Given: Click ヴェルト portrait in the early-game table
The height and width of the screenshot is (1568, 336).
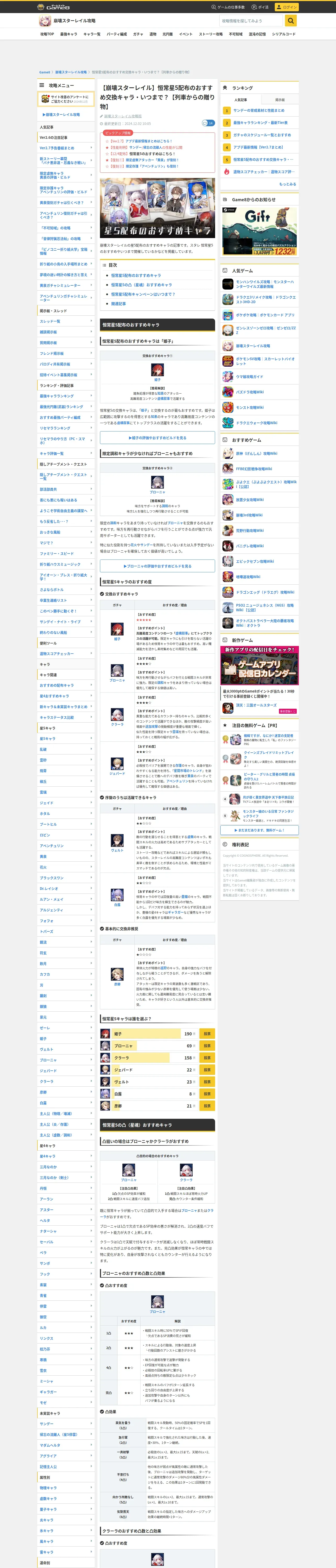Looking at the screenshot, I should pyautogui.click(x=117, y=841).
